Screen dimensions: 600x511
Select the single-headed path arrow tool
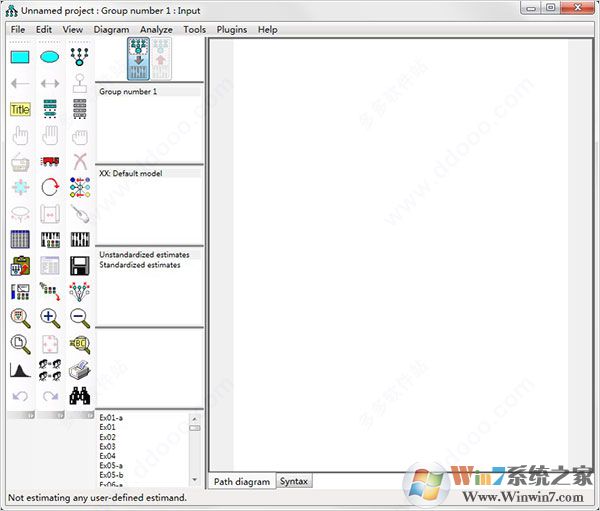(20, 83)
